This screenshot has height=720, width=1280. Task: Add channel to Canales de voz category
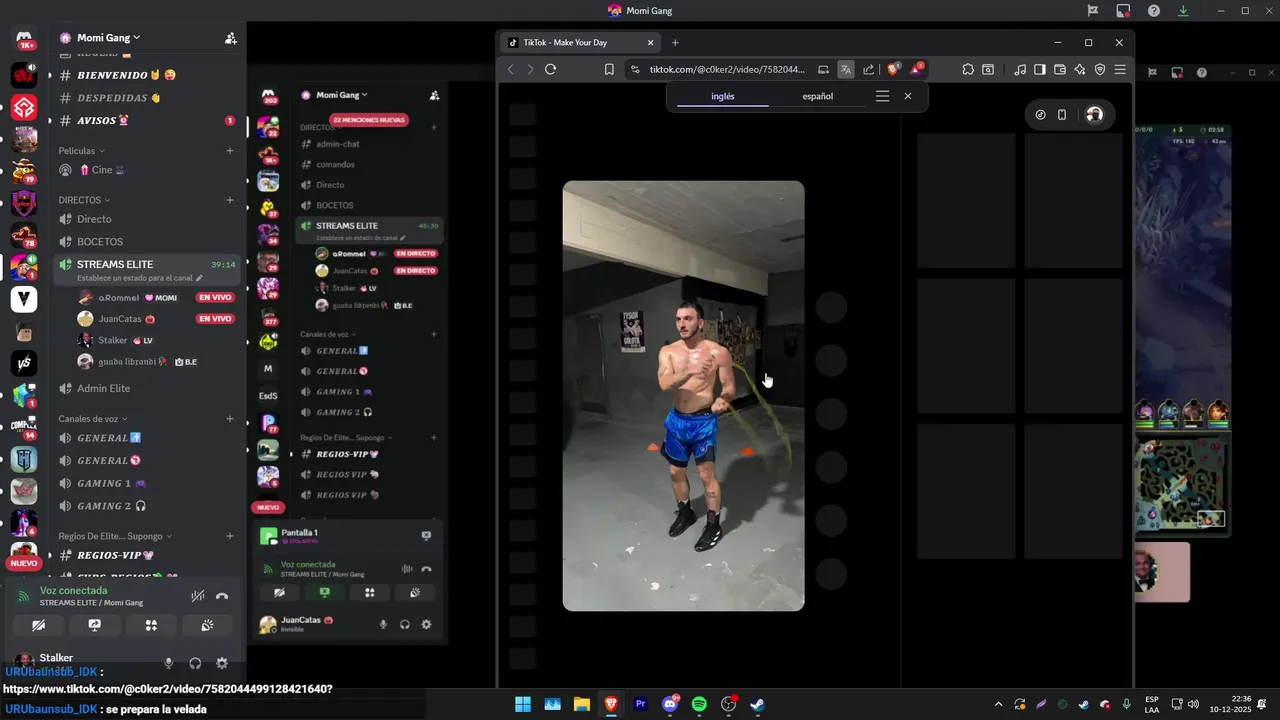point(230,419)
